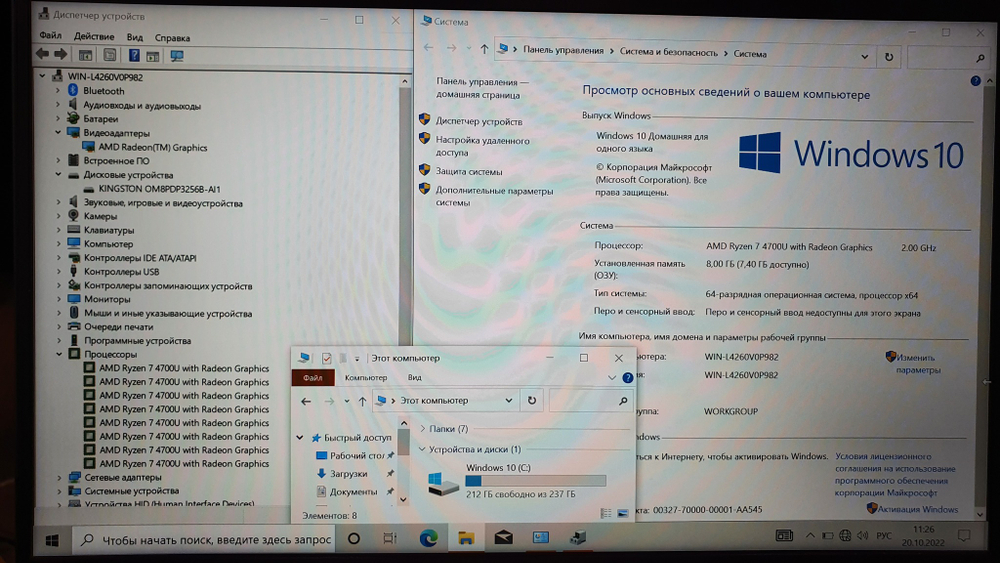
Task: Select AMD Radeon(TM) Graphics adapter
Action: pyautogui.click(x=152, y=147)
